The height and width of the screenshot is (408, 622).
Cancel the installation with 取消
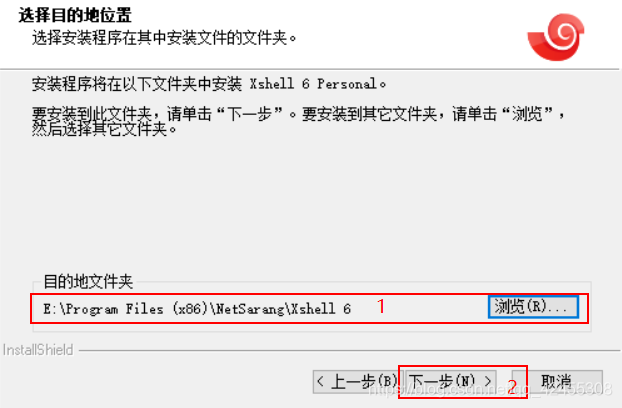pos(557,382)
